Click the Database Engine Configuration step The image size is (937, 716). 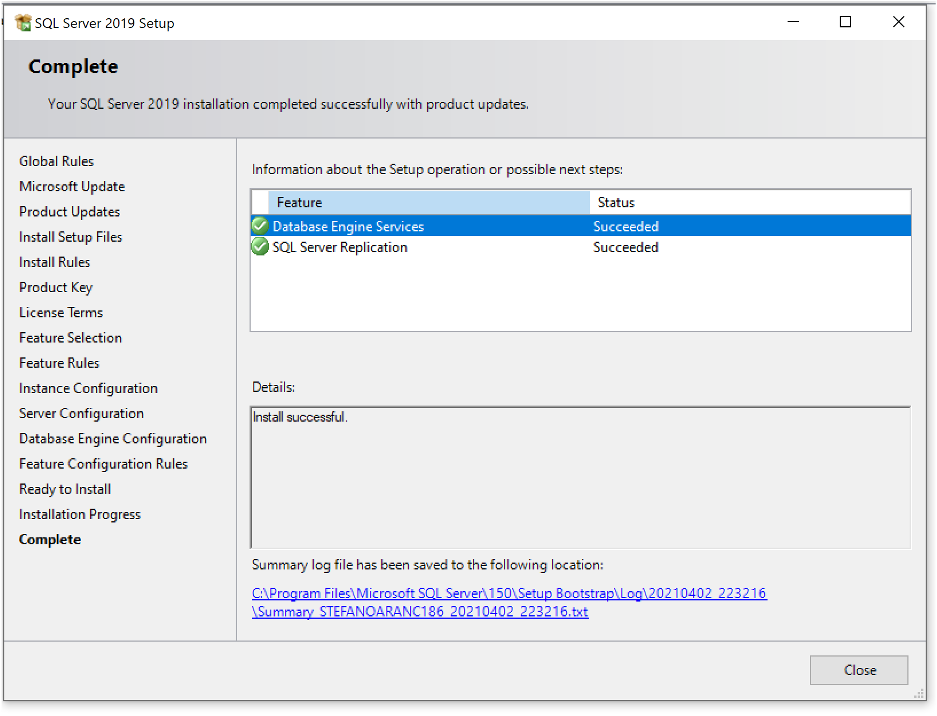tap(113, 439)
